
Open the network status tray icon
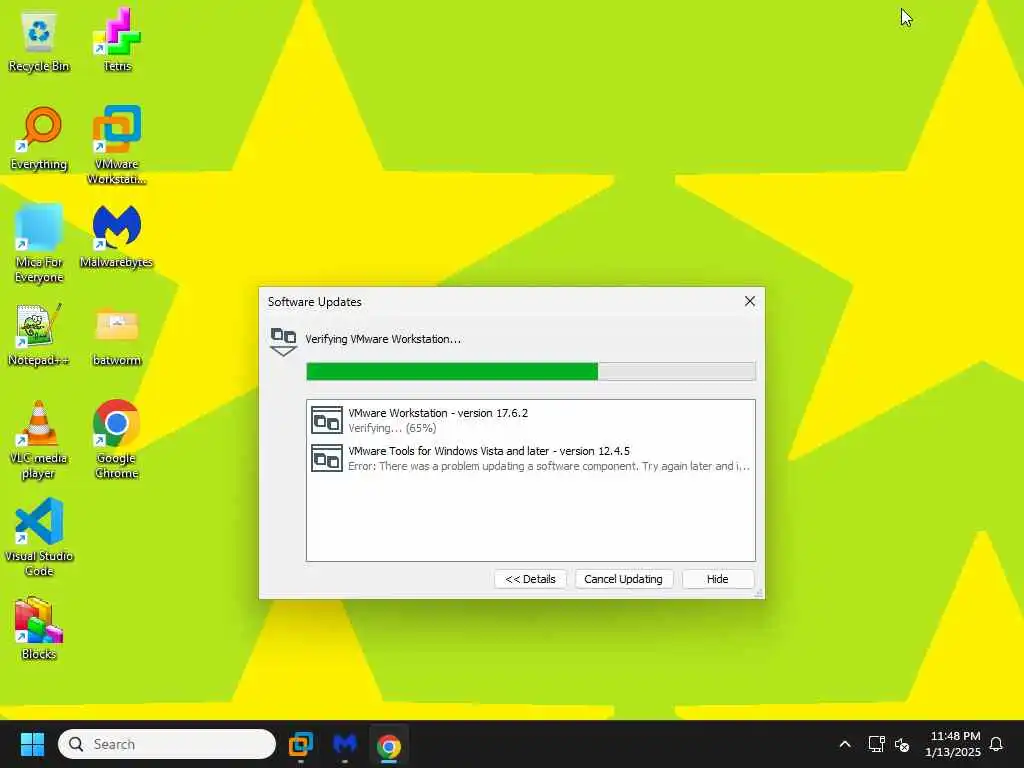tap(876, 744)
